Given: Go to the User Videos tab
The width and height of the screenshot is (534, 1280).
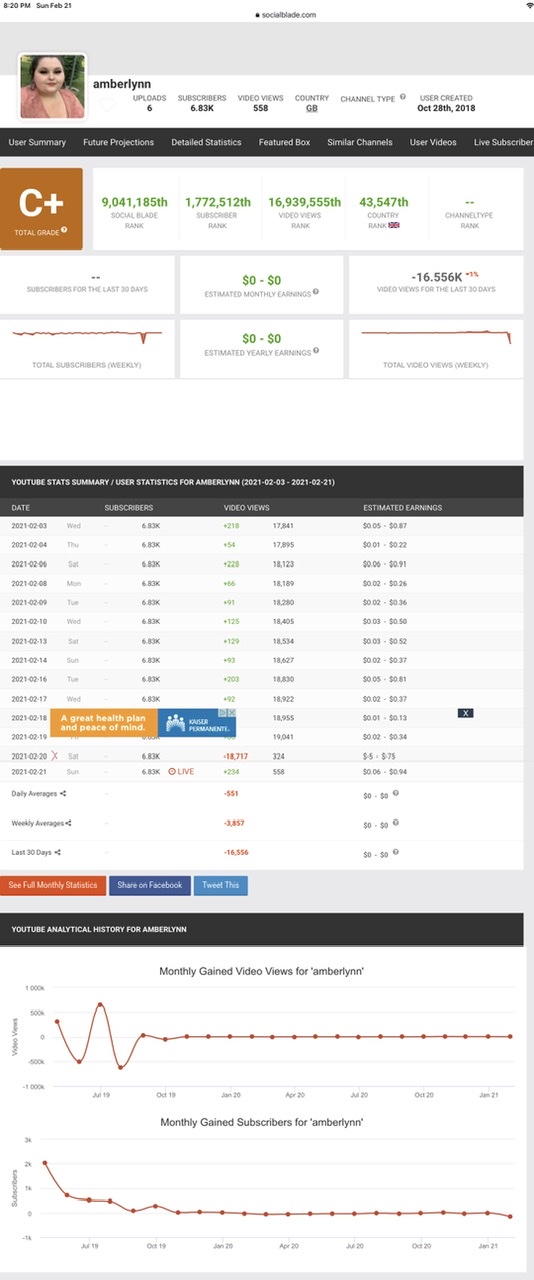Looking at the screenshot, I should pos(433,142).
